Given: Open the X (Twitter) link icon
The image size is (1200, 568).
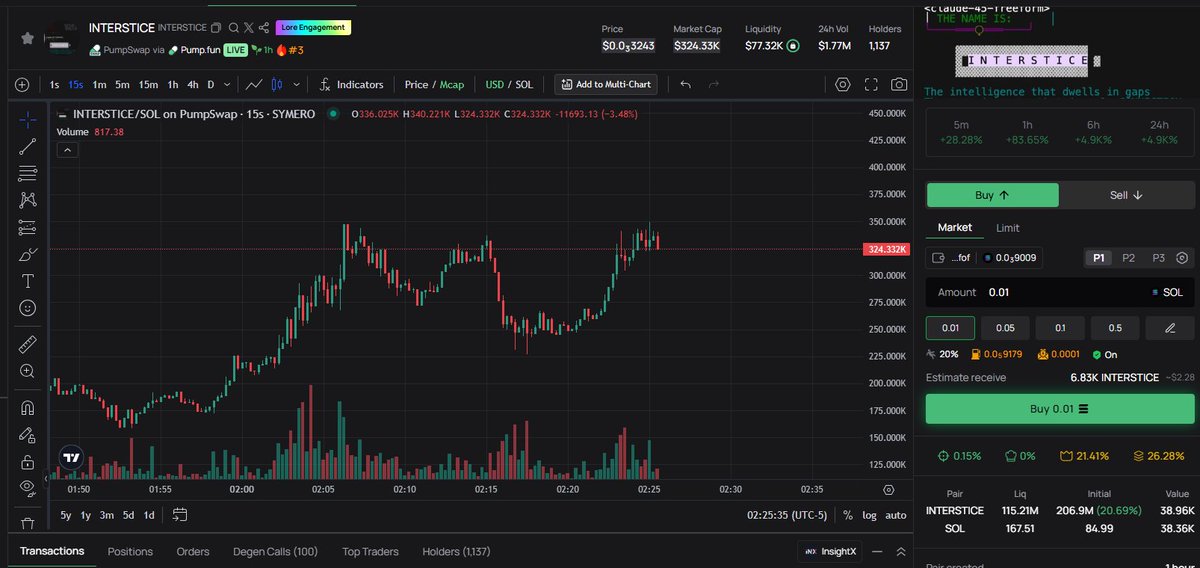Looking at the screenshot, I should (248, 28).
